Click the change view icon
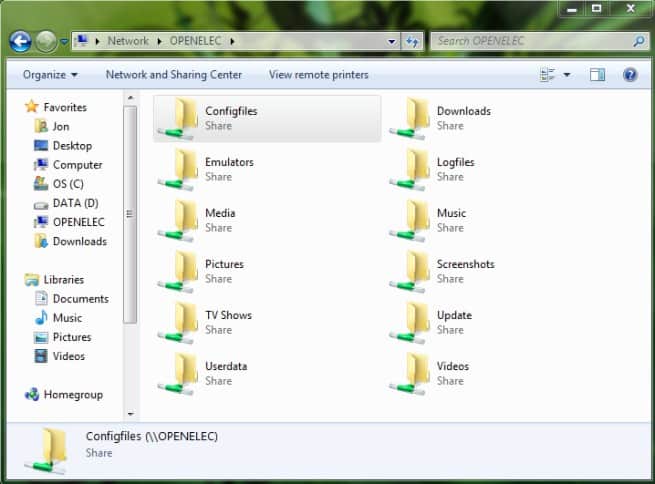Screen dimensions: 655x484 point(547,75)
